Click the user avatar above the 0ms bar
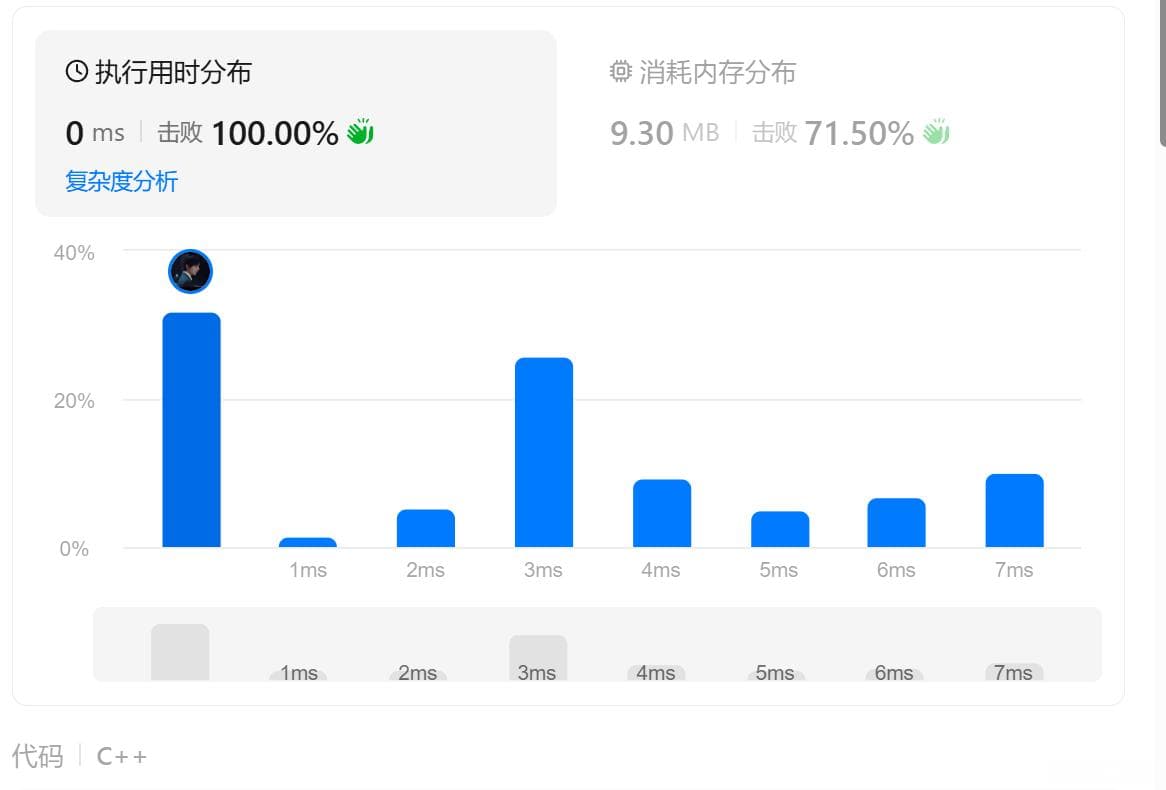1166x790 pixels. pyautogui.click(x=190, y=271)
